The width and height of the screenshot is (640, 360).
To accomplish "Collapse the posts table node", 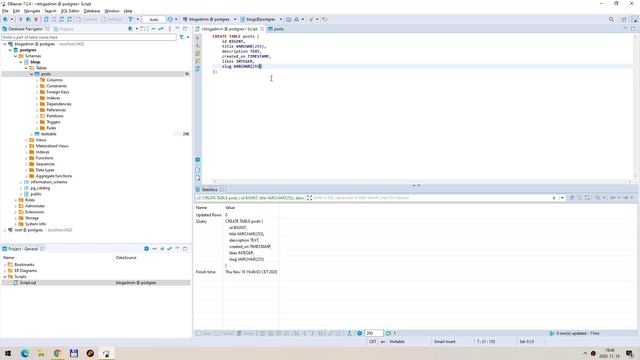I will [x=31, y=74].
